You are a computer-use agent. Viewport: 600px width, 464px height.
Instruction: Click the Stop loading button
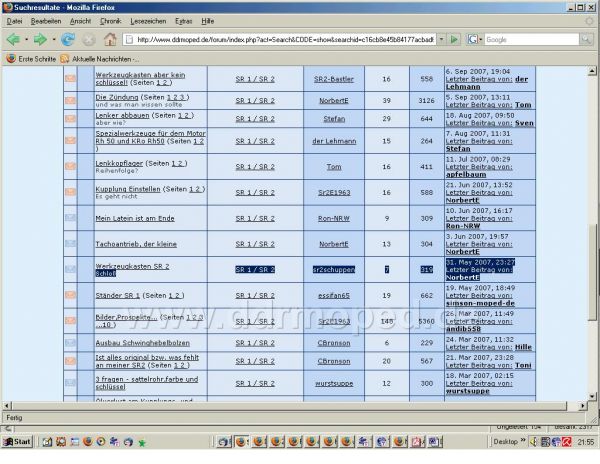[x=88, y=39]
